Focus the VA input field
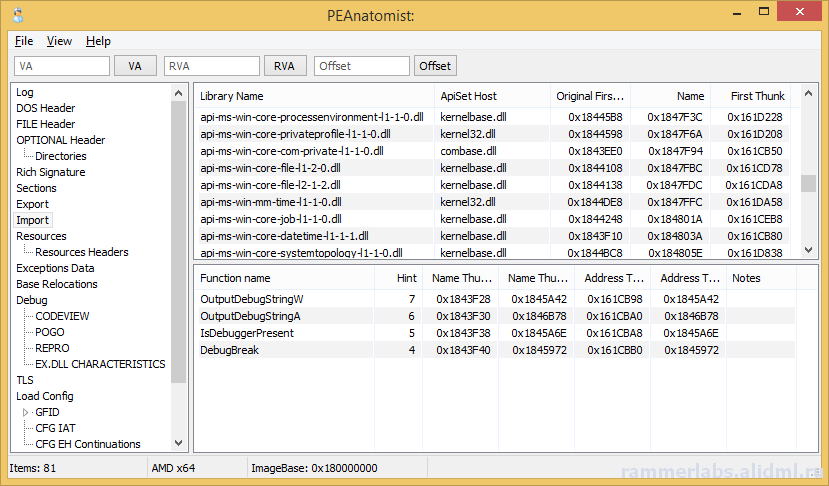The width and height of the screenshot is (829, 486). [62, 66]
